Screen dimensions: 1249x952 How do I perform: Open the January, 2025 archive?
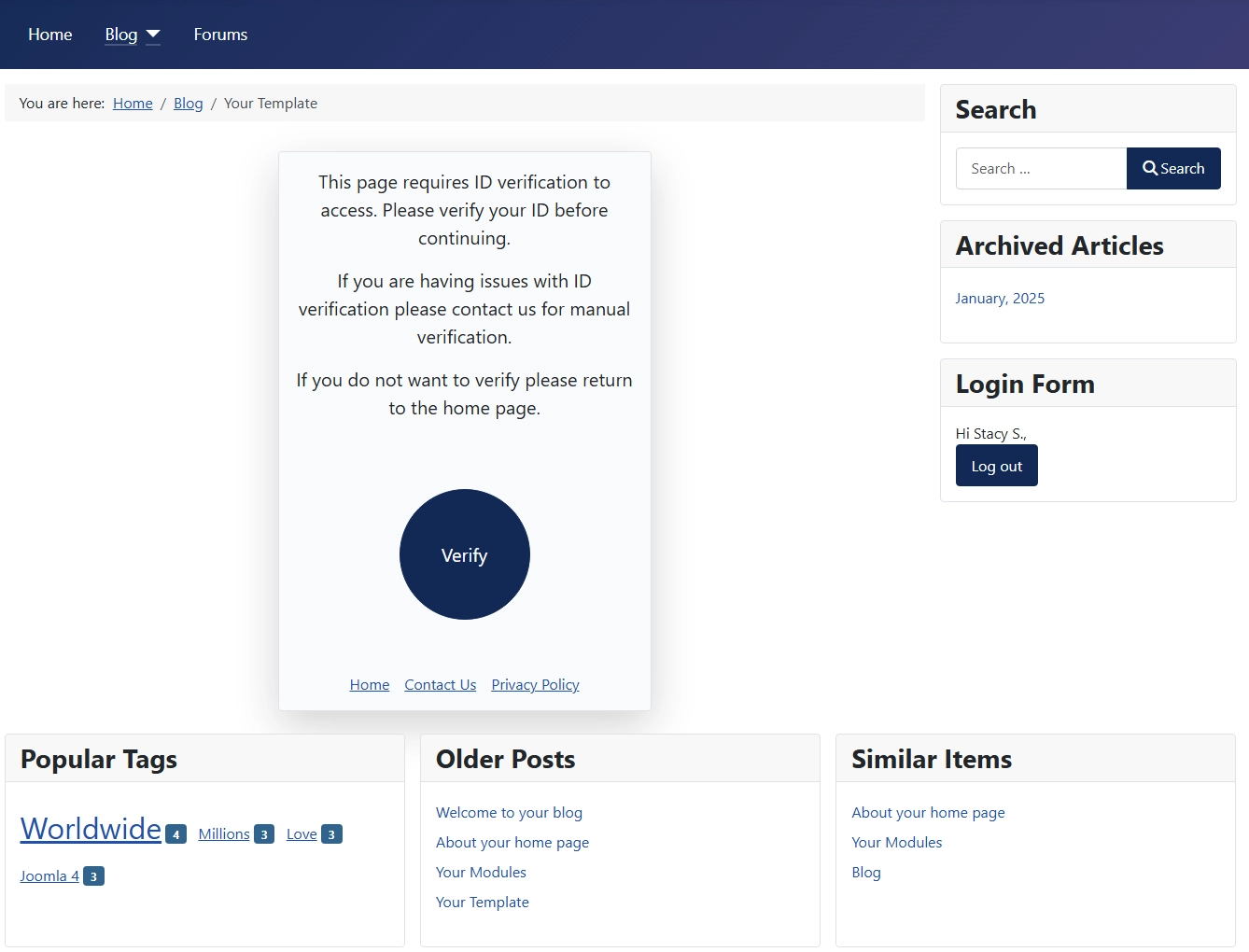(1000, 298)
